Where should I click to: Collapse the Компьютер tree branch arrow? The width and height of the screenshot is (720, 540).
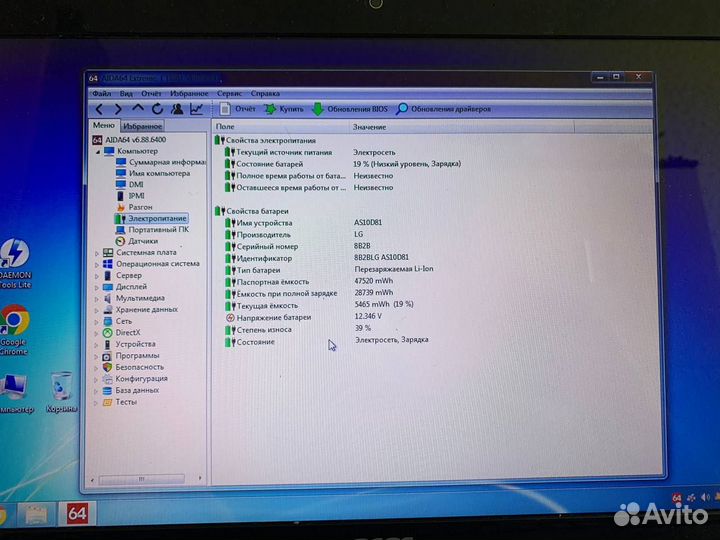98,152
